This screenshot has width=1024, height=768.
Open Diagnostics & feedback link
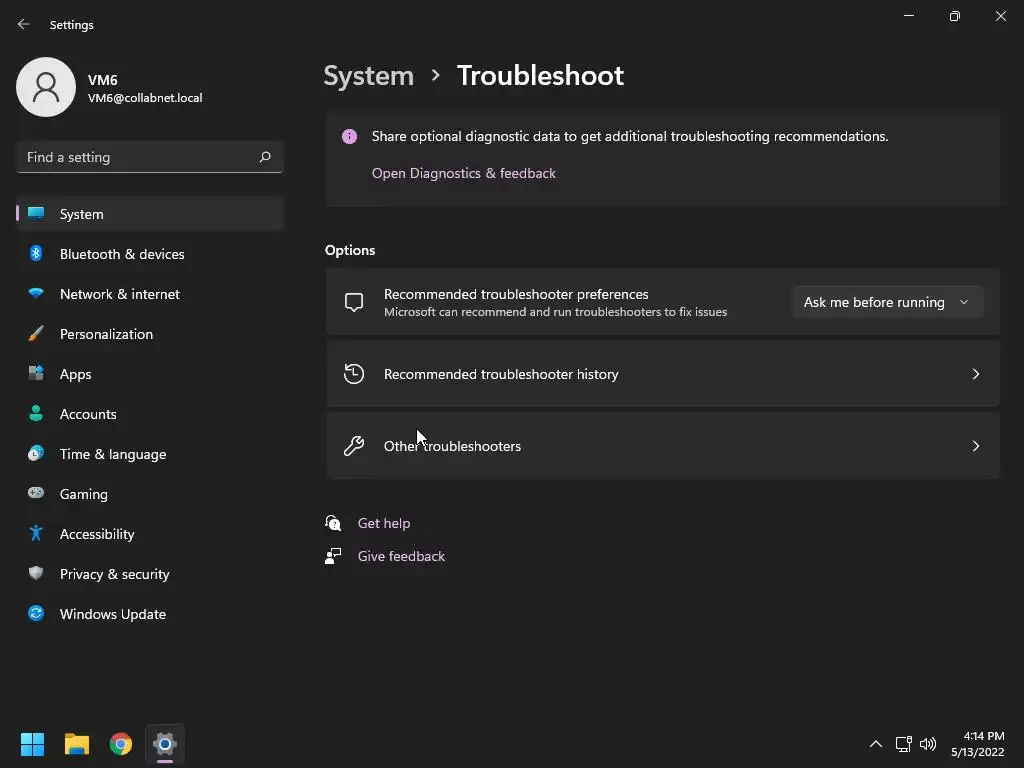[x=464, y=173]
